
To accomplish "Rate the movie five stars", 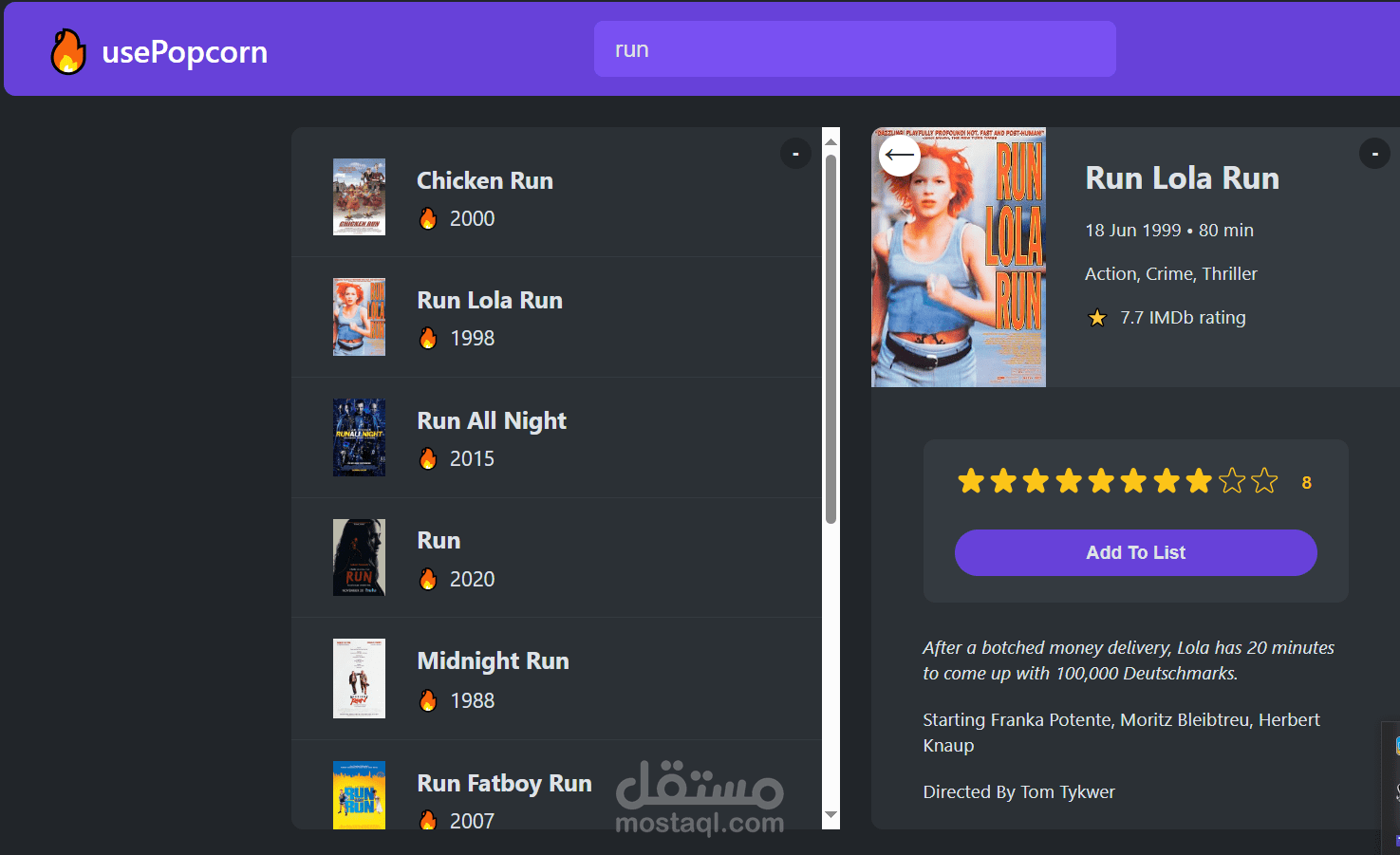I will click(1101, 481).
